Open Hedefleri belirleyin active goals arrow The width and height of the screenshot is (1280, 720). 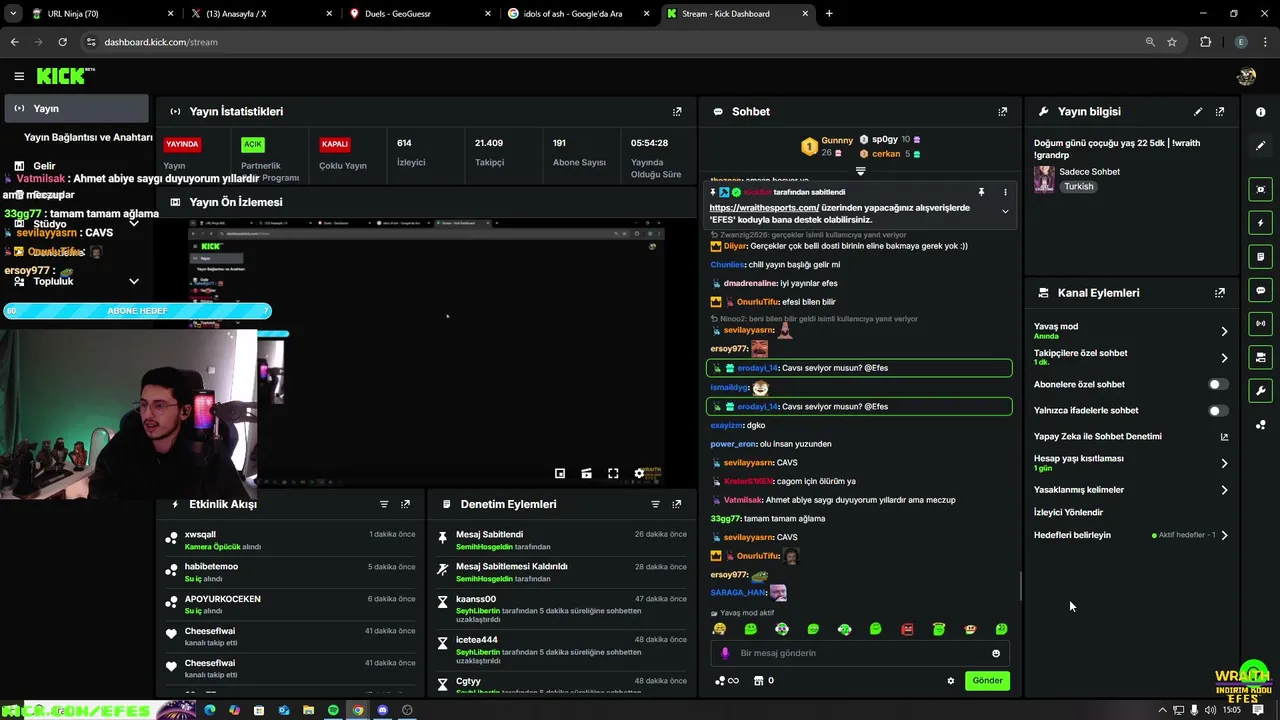[1224, 535]
